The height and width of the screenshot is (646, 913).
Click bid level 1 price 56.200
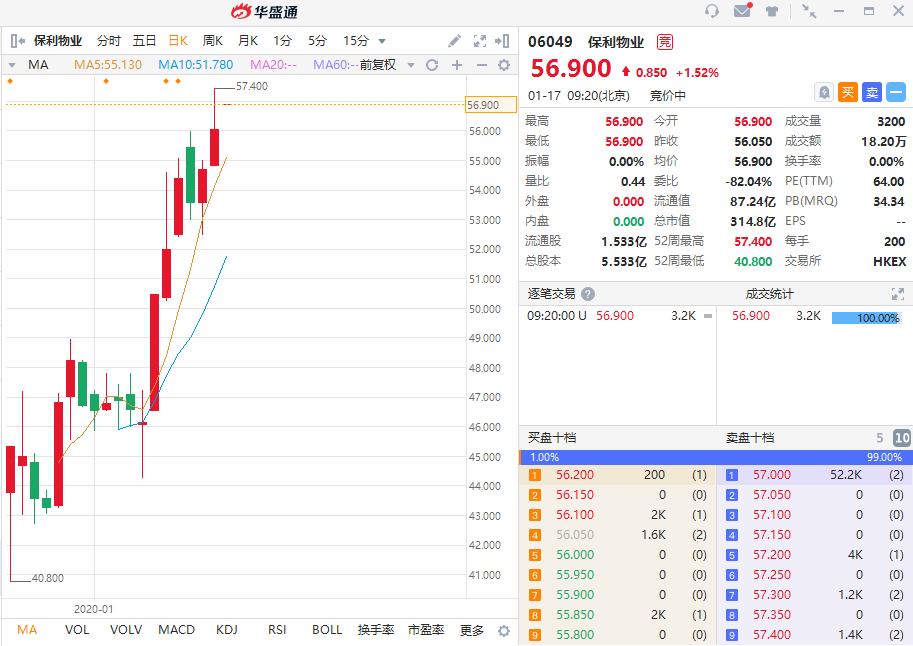[575, 475]
